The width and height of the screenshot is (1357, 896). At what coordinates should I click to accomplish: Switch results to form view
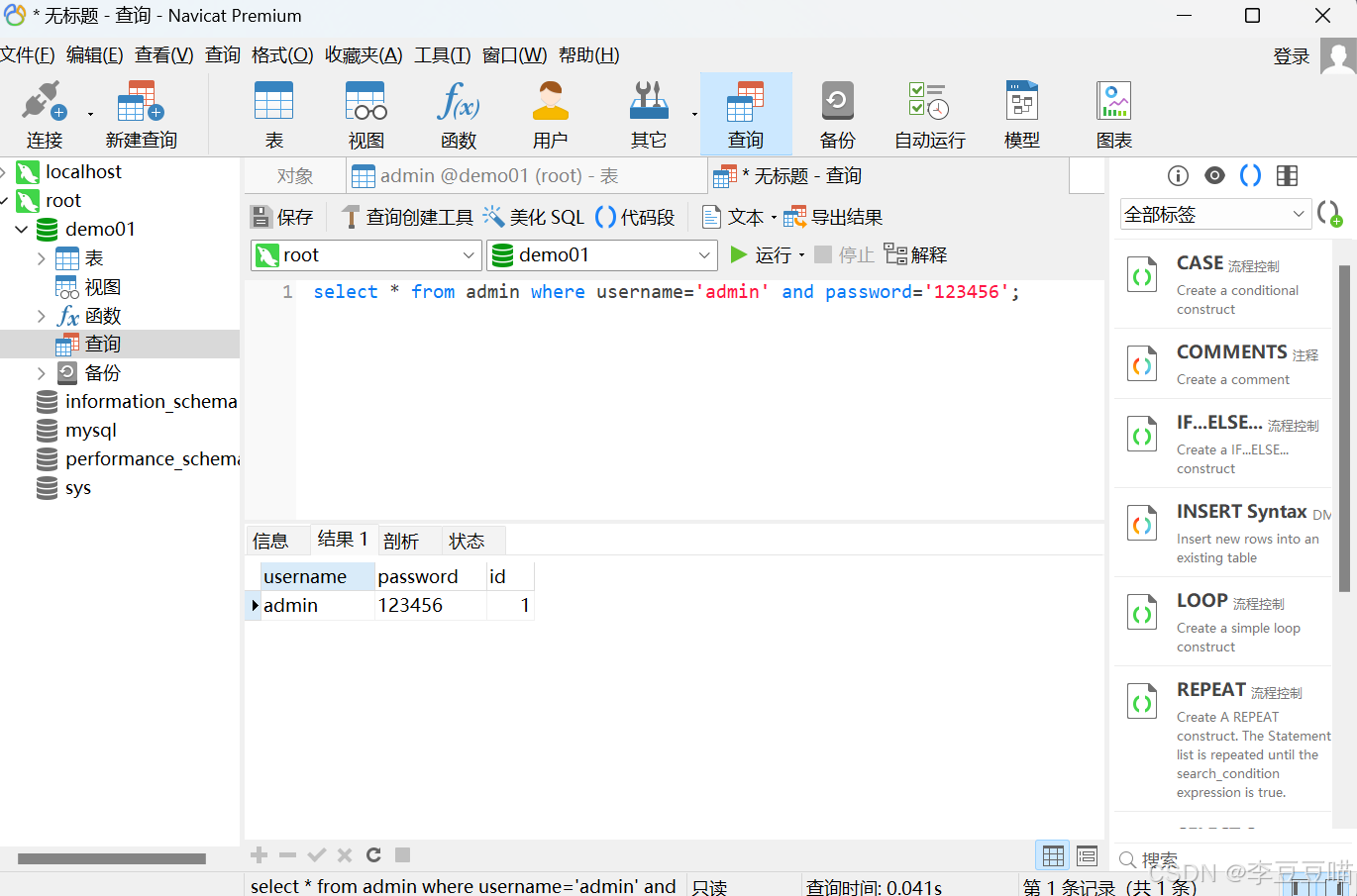(1087, 854)
